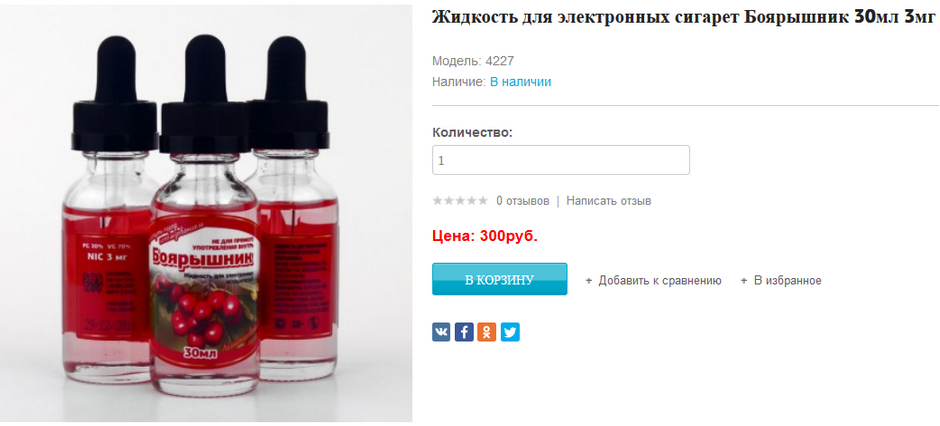Viewport: 940px width, 426px height.
Task: Open the 0 отзывов reviews link
Action: point(523,201)
